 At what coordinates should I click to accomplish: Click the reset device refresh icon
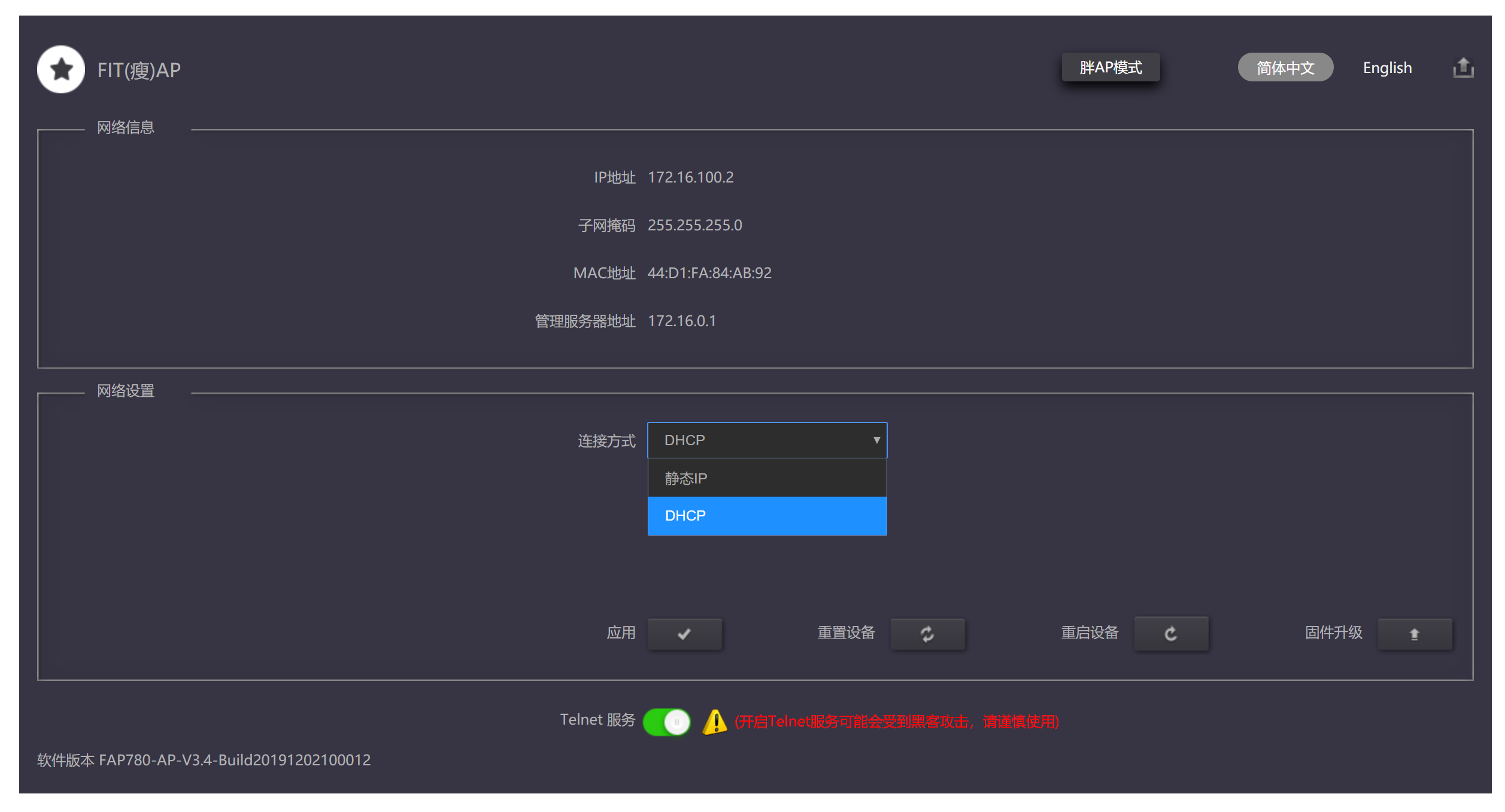click(927, 634)
